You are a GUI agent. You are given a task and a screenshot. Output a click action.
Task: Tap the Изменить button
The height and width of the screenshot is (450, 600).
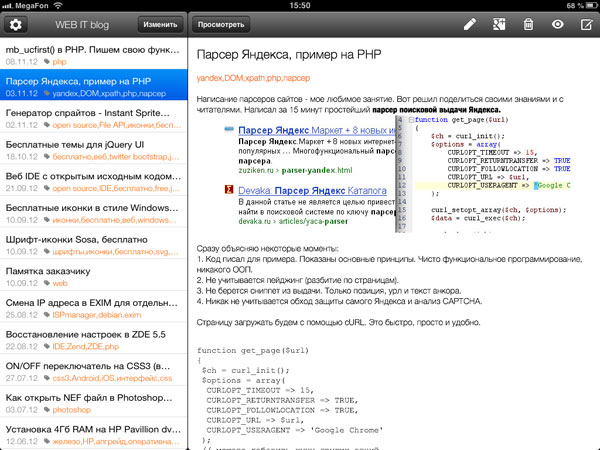click(x=160, y=24)
